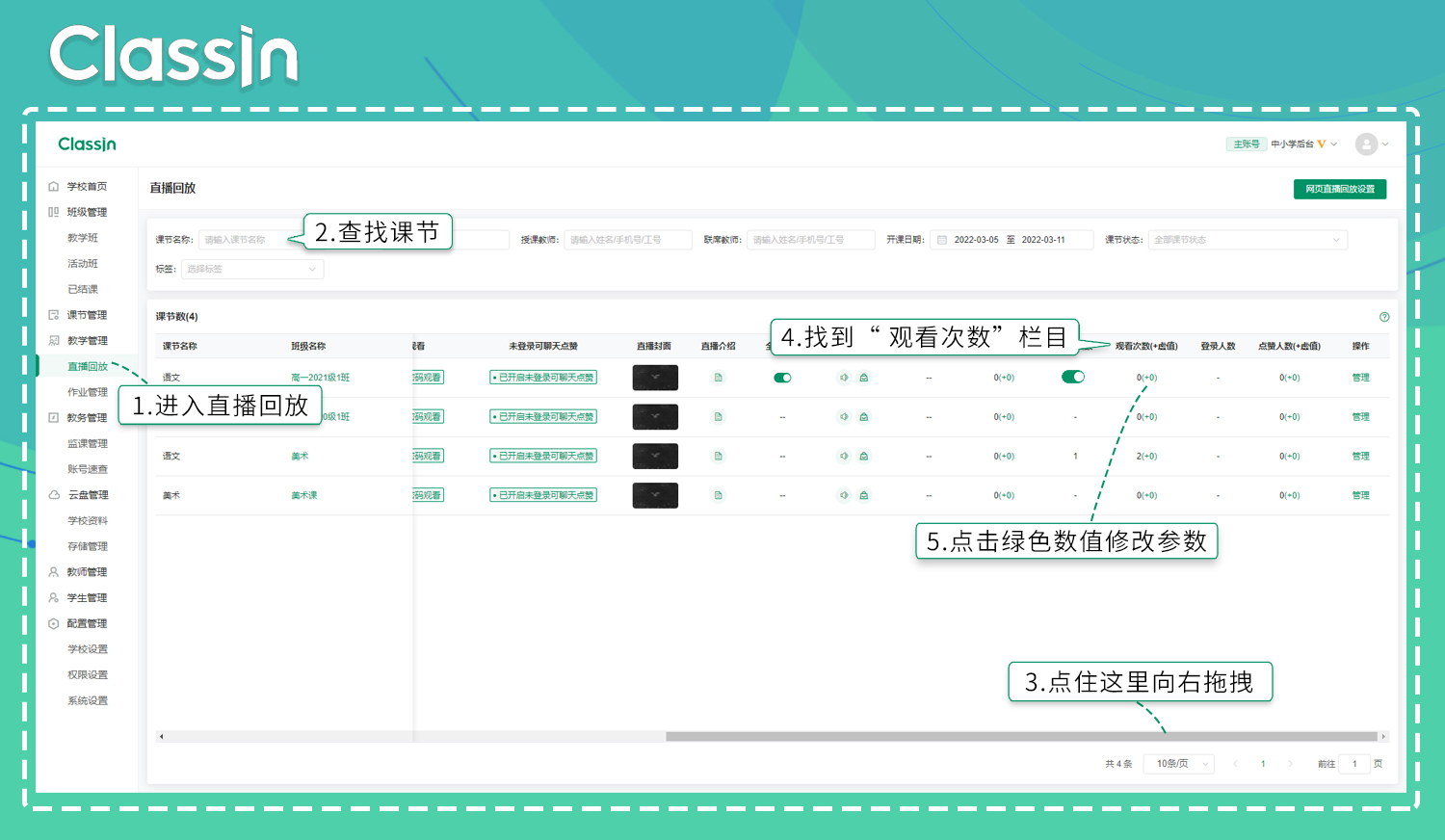Click speaker icon in 高一2021级1班 row
The image size is (1445, 840).
coord(844,378)
